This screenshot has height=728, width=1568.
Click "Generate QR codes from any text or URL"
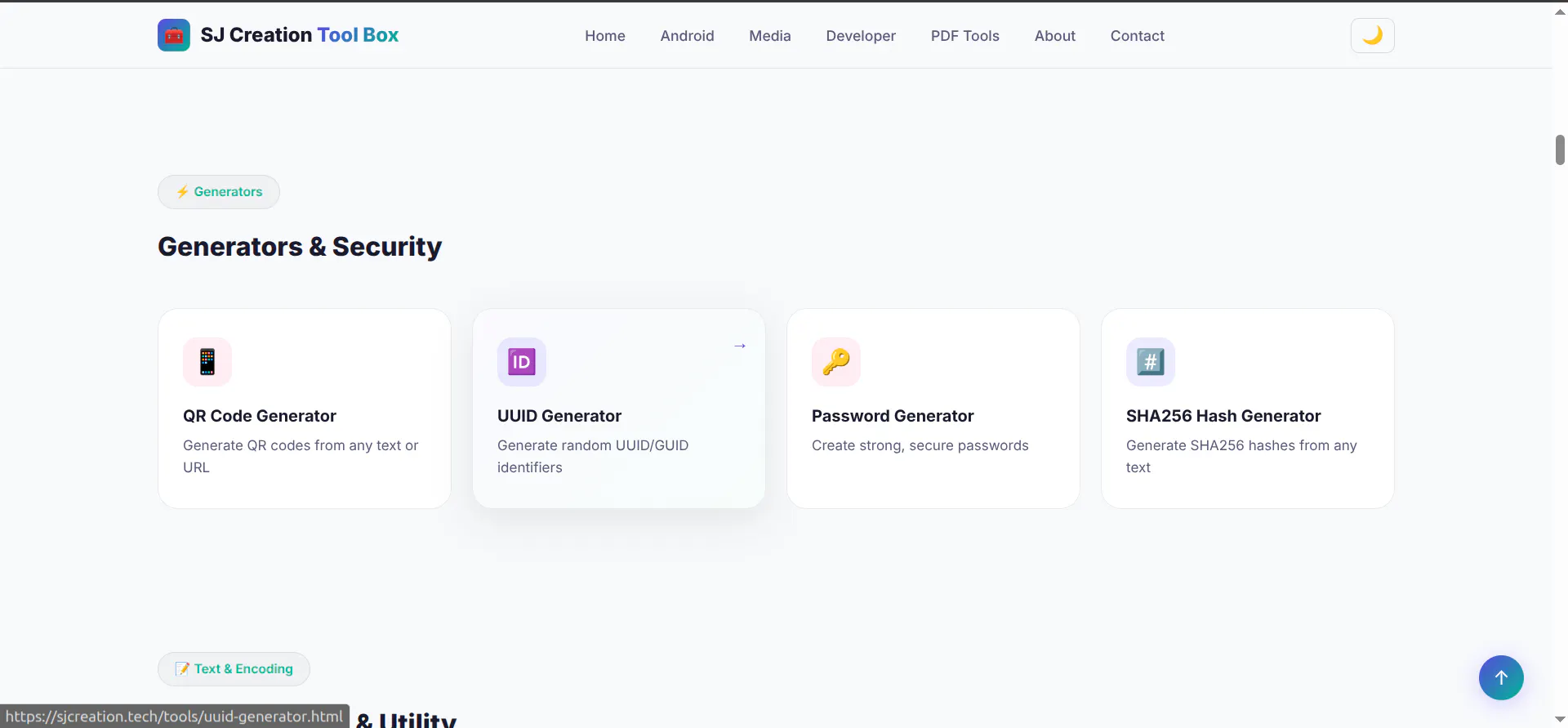point(301,456)
